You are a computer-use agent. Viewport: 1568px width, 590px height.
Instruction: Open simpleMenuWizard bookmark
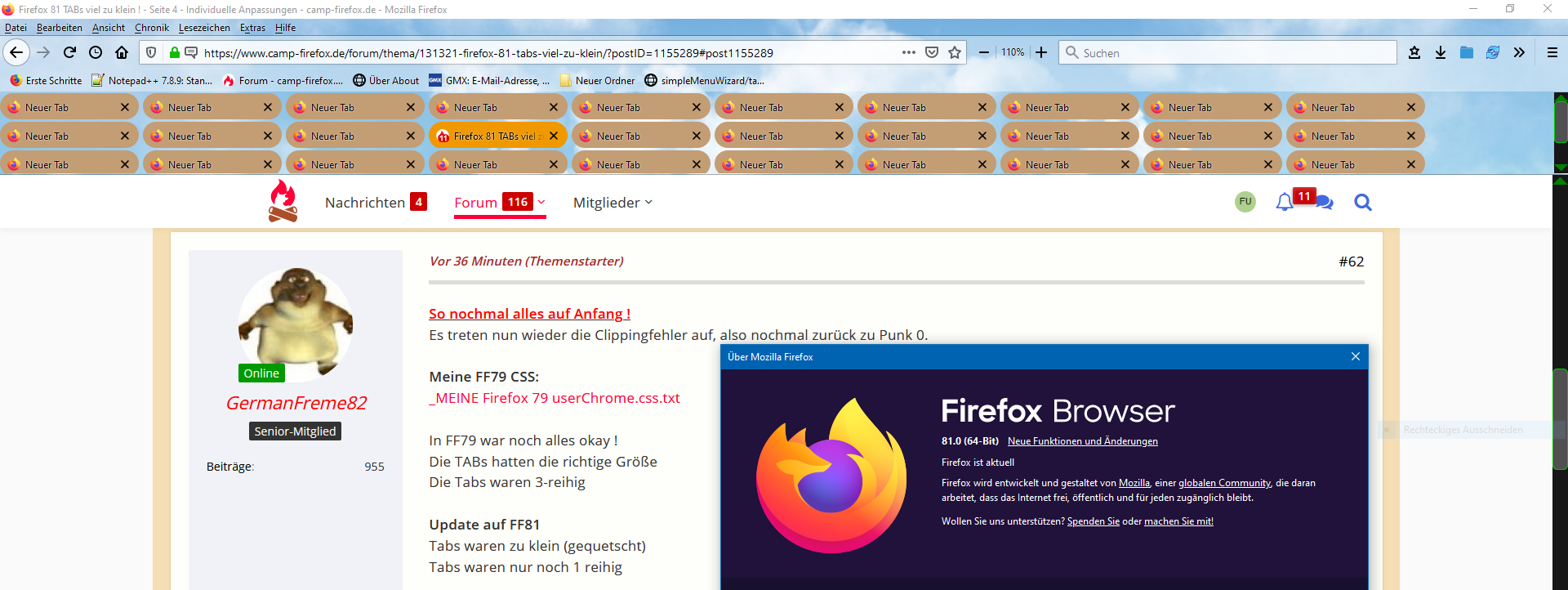tap(705, 80)
